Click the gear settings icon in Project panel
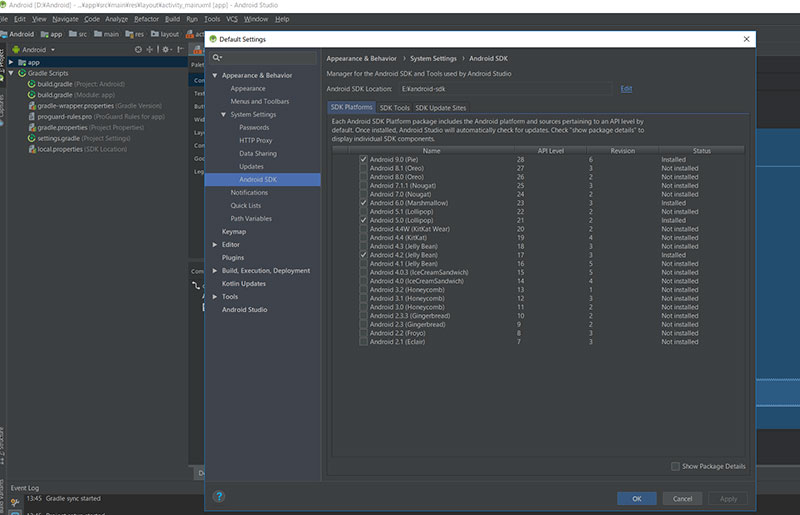This screenshot has width=800, height=515. point(166,50)
